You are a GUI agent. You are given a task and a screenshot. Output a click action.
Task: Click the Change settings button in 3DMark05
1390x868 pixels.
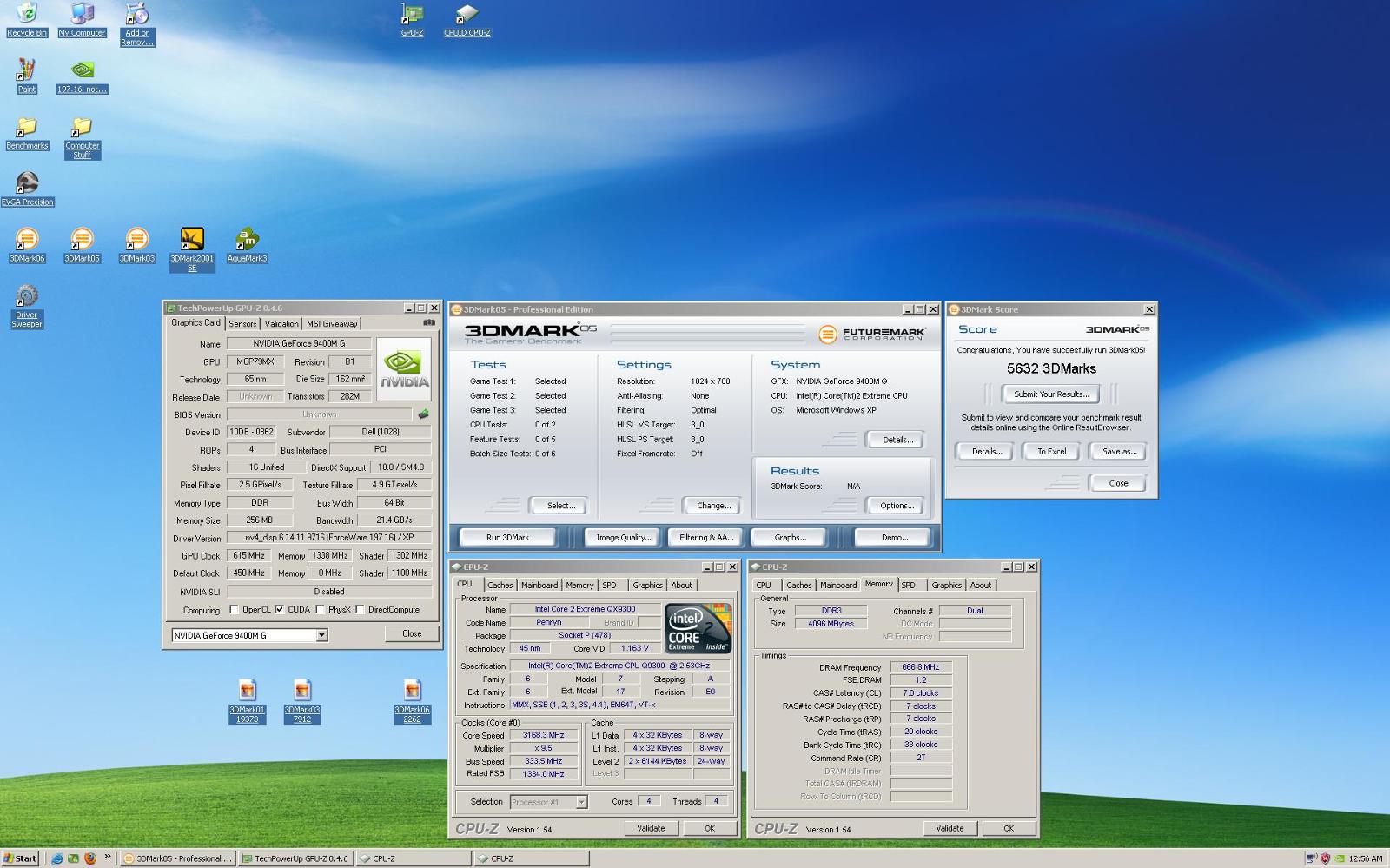tap(713, 505)
